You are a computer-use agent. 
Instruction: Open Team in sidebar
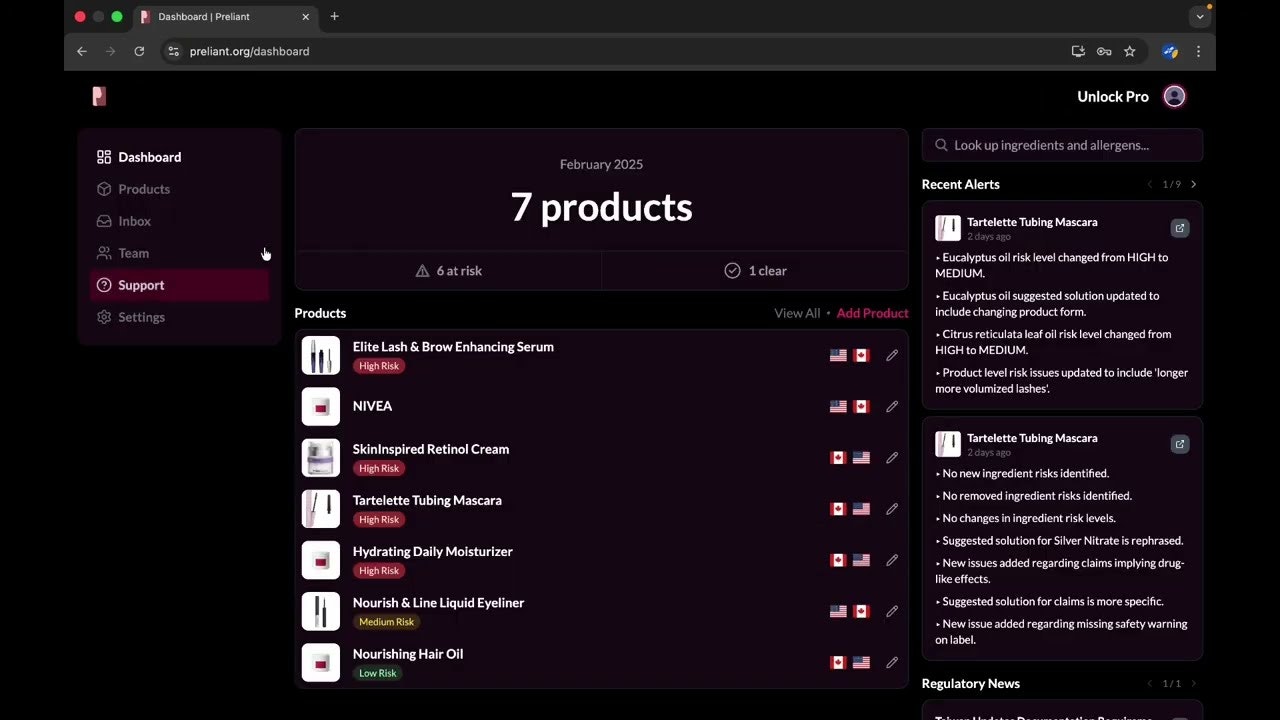click(x=179, y=253)
